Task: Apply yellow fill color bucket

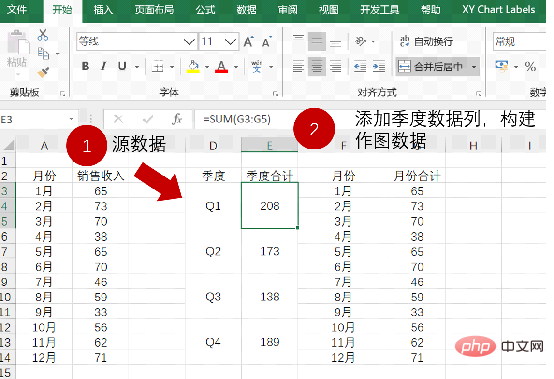Action: click(193, 66)
